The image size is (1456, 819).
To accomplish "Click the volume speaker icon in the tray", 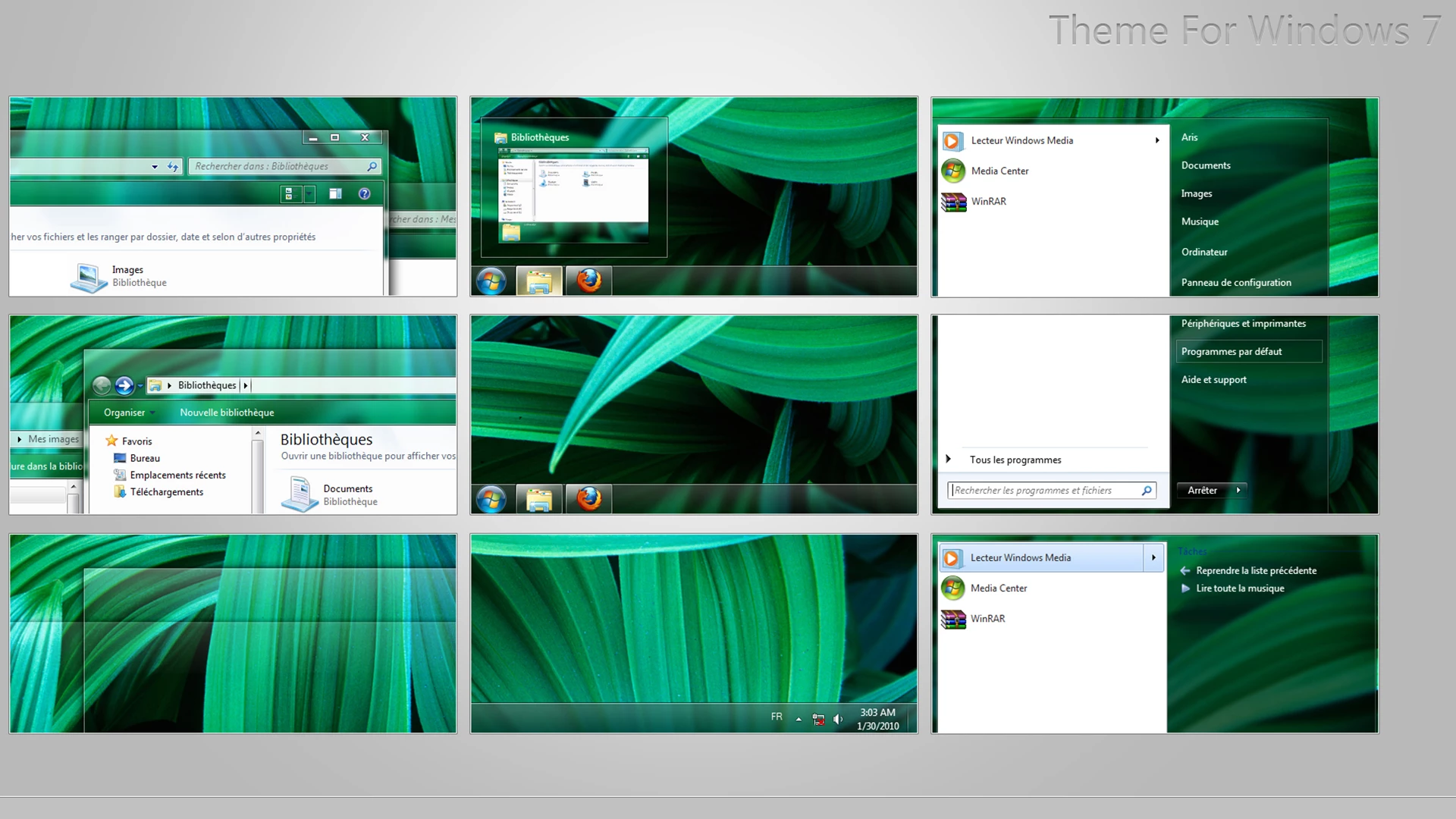I will 838,719.
